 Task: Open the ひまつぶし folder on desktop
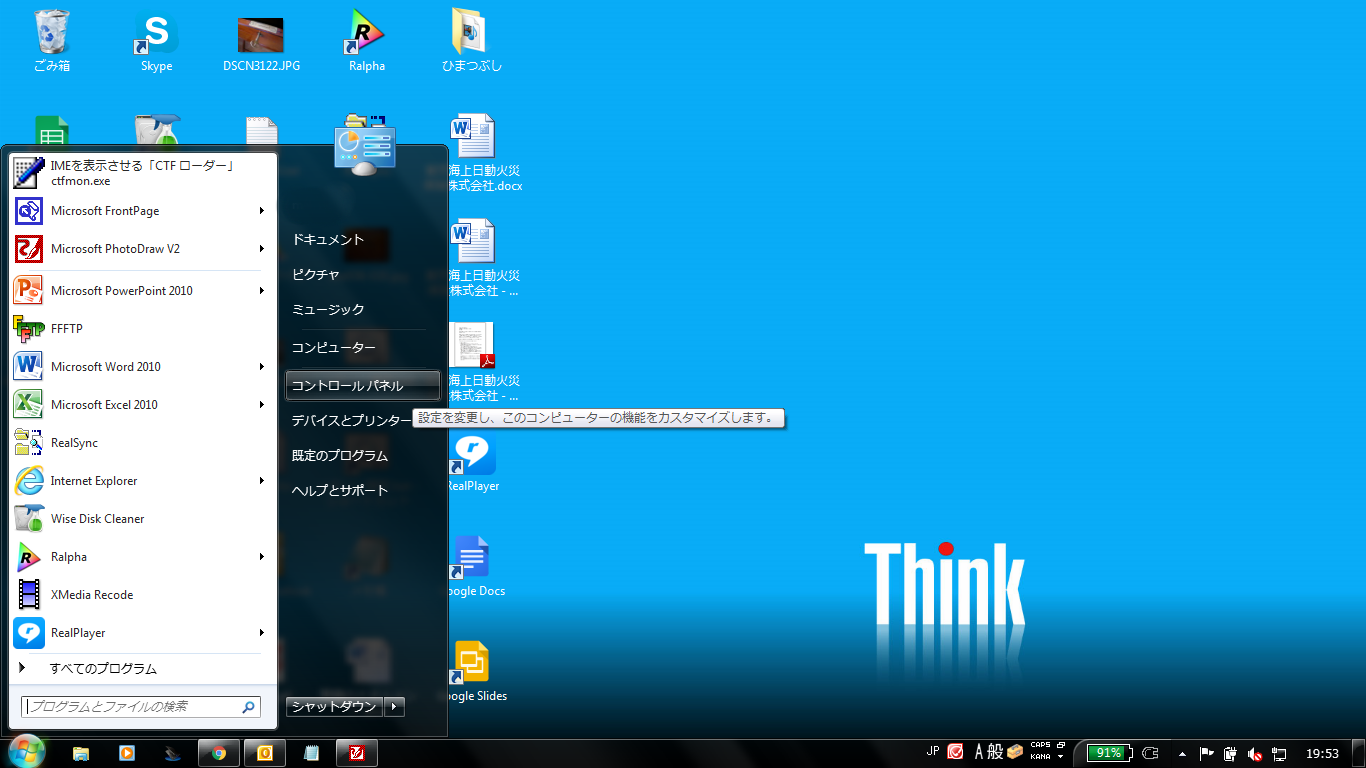click(x=471, y=35)
